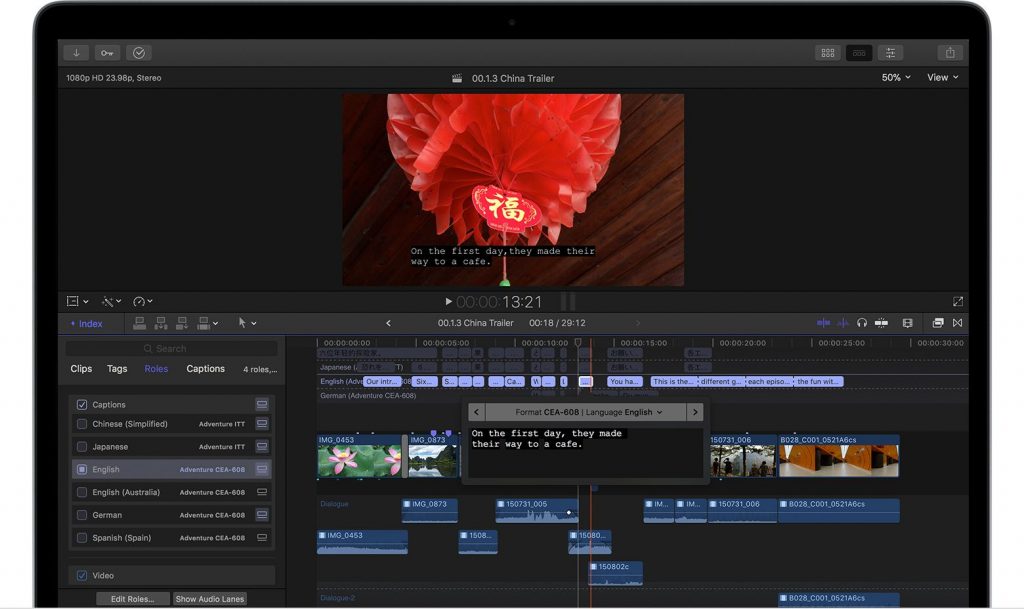1024x609 pixels.
Task: Toggle German subrole lane icon
Action: pyautogui.click(x=262, y=515)
